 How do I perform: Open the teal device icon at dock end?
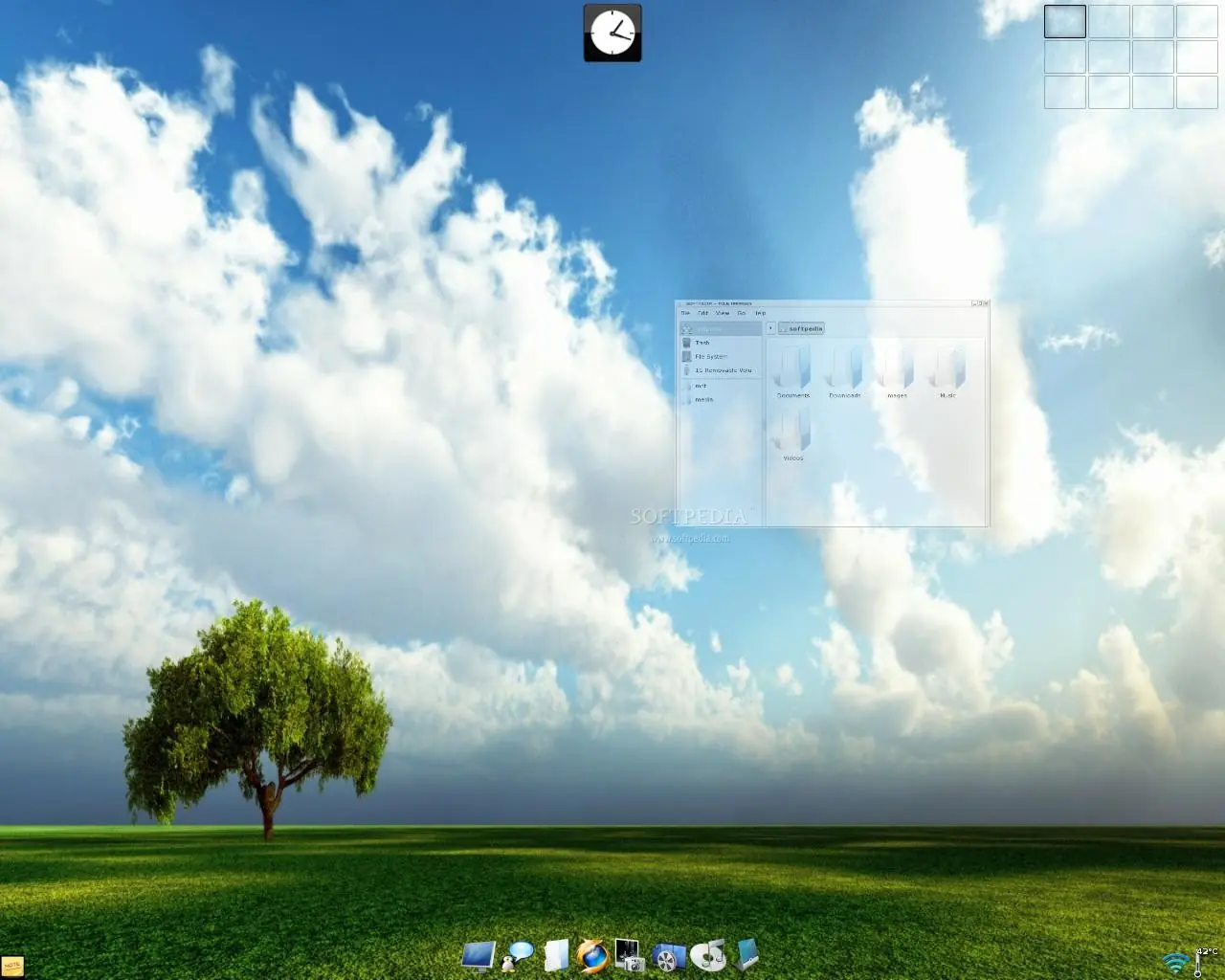(x=747, y=954)
